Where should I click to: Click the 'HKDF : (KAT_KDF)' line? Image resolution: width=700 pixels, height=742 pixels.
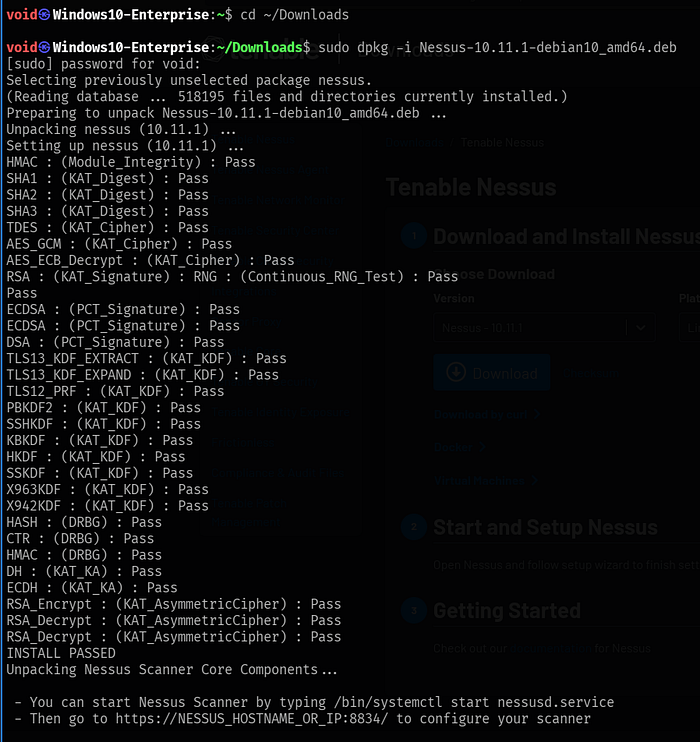click(96, 457)
